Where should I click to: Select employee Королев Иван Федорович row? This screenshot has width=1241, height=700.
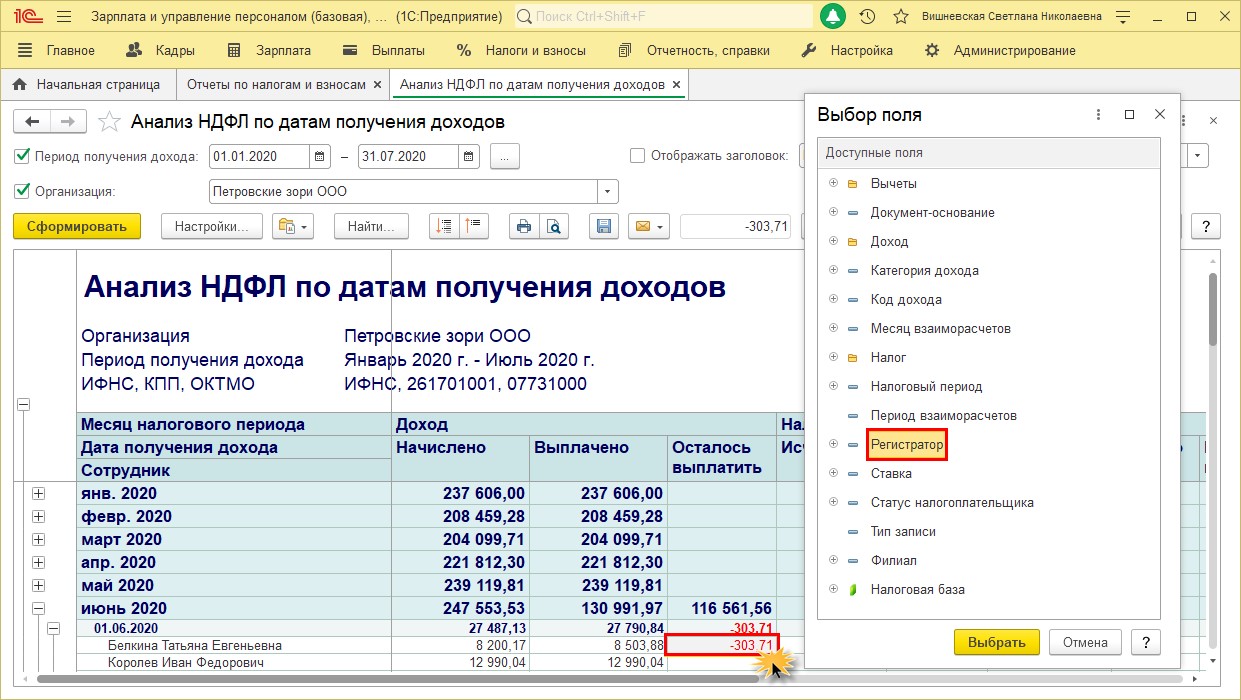186,663
